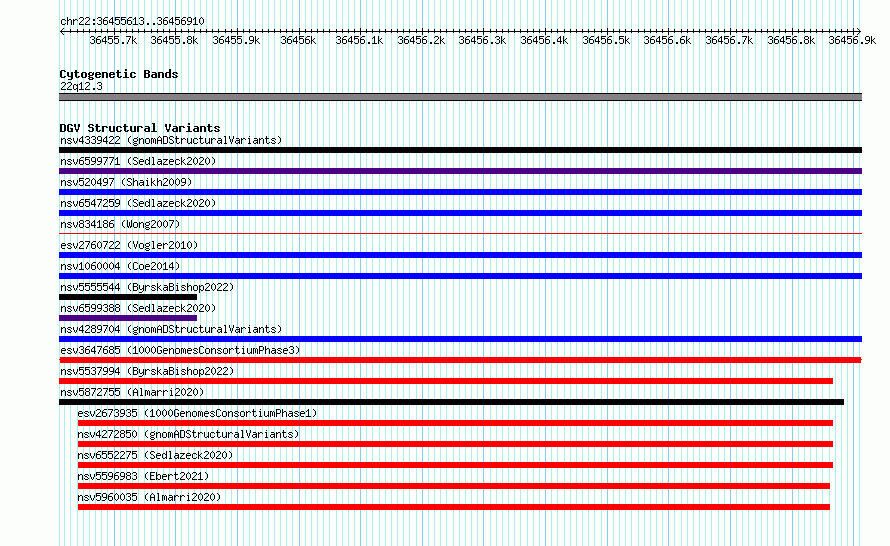Image resolution: width=890 pixels, height=546 pixels.
Task: Select the blue nsv520497 variant bar
Action: pyautogui.click(x=460, y=192)
